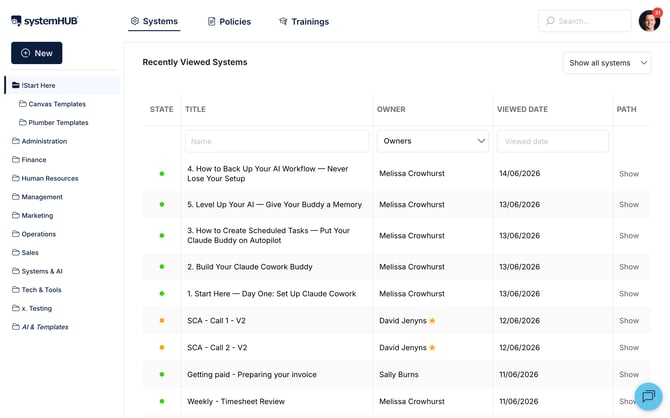670x418 pixels.
Task: Open the Finance folder
Action: point(29,159)
